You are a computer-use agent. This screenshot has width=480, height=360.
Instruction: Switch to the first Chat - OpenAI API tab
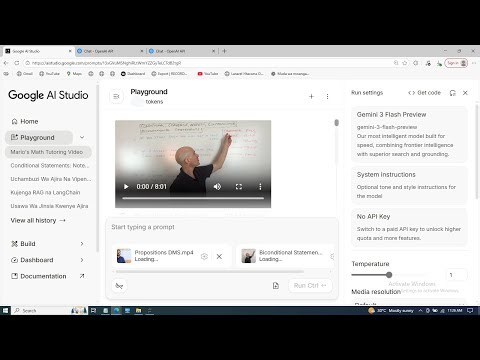click(110, 51)
